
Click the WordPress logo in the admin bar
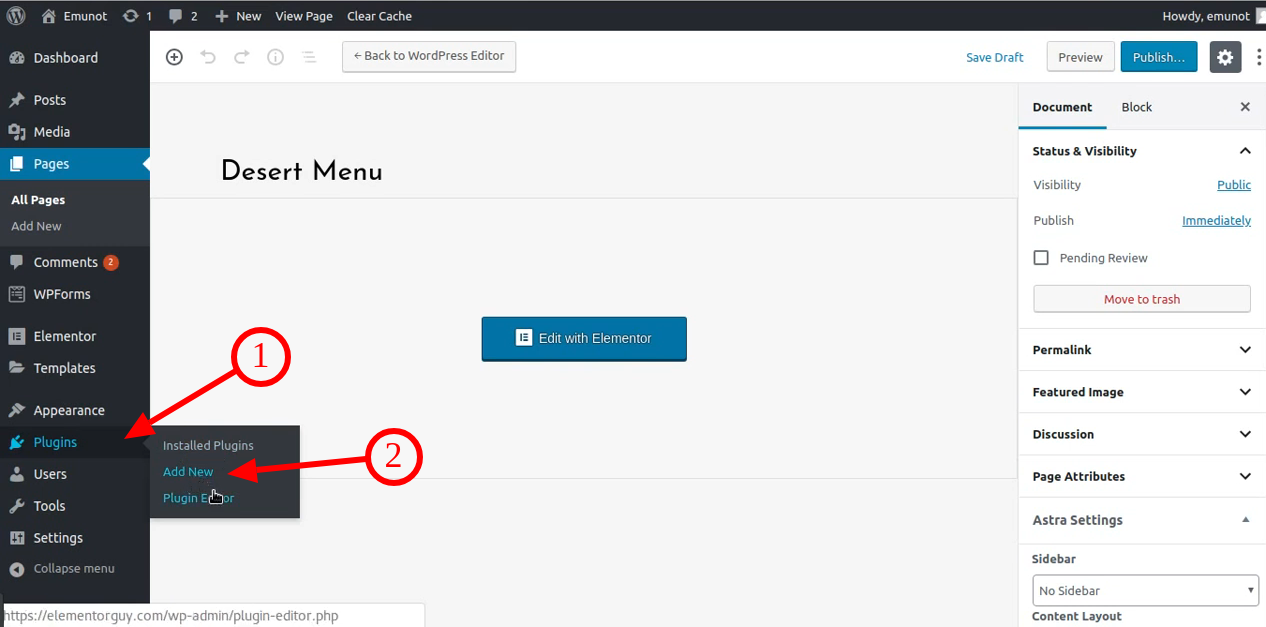(x=15, y=15)
